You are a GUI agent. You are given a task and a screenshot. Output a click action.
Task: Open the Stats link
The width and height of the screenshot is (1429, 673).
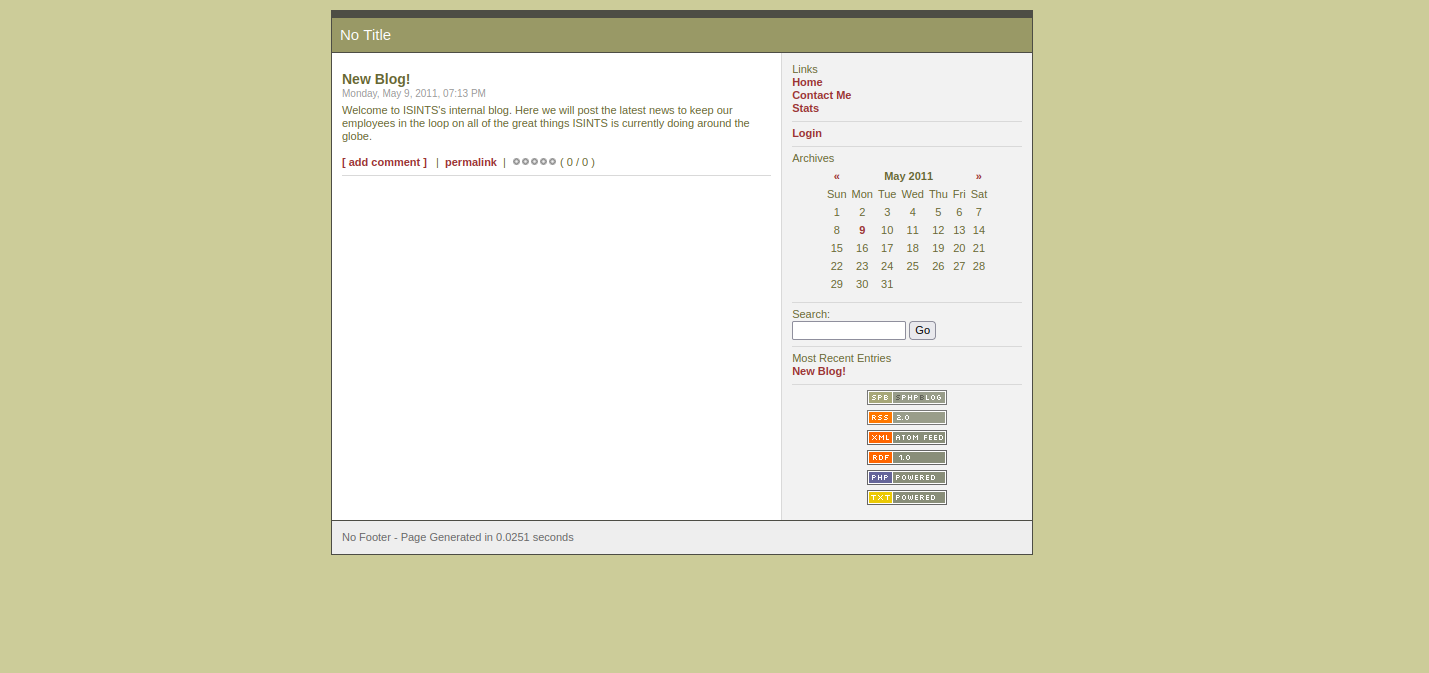[x=805, y=108]
